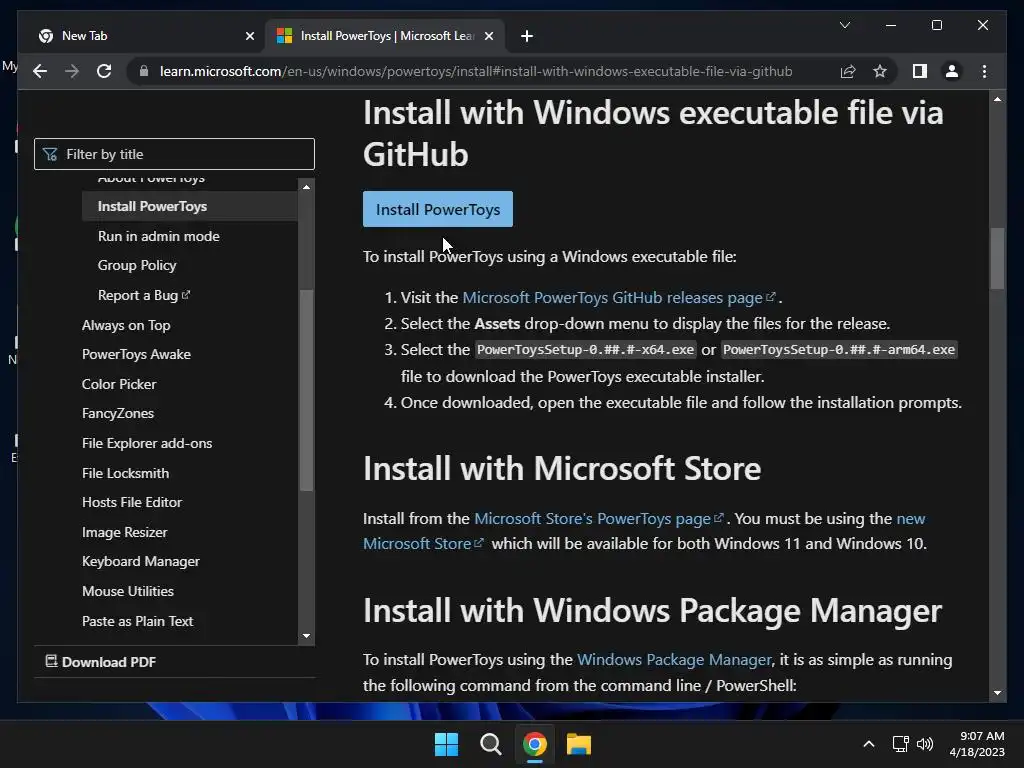Click the Install with Microsoft Store heading
This screenshot has height=768, width=1024.
[x=562, y=468]
